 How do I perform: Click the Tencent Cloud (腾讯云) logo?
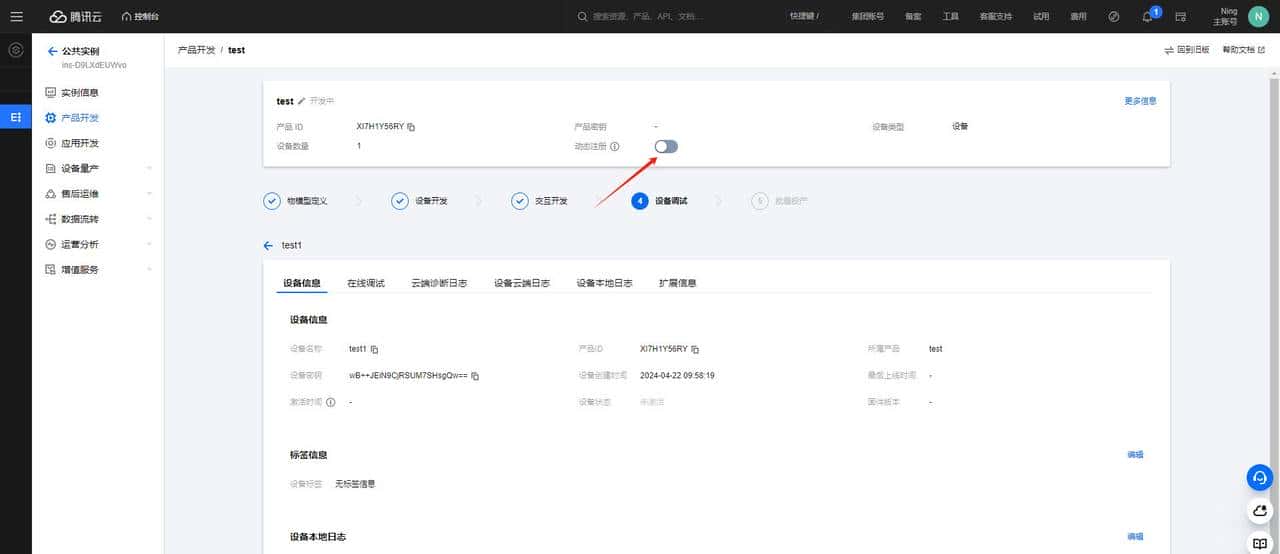click(x=76, y=16)
